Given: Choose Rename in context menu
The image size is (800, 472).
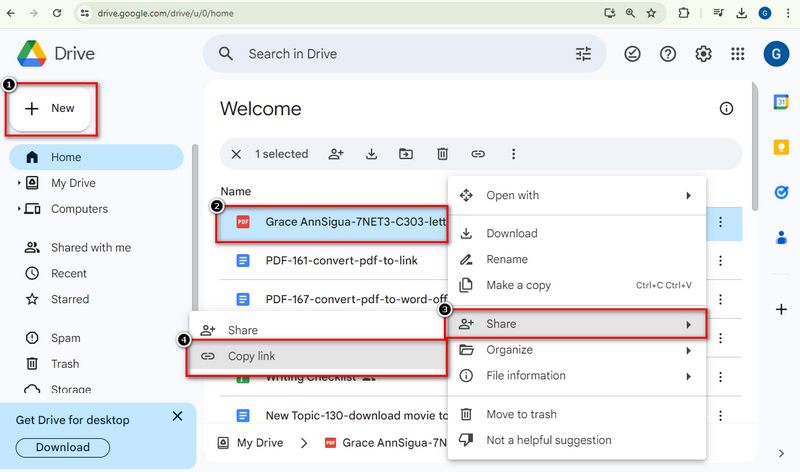Looking at the screenshot, I should [x=577, y=259].
